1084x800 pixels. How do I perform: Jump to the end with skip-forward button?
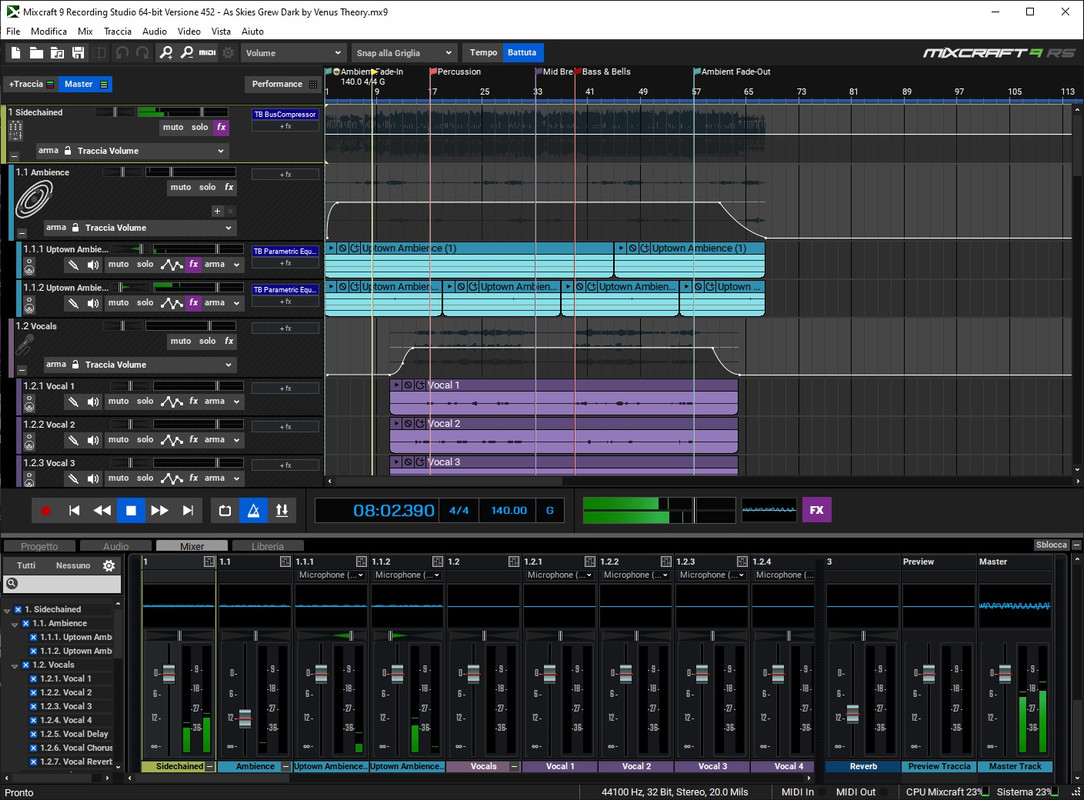click(x=187, y=510)
